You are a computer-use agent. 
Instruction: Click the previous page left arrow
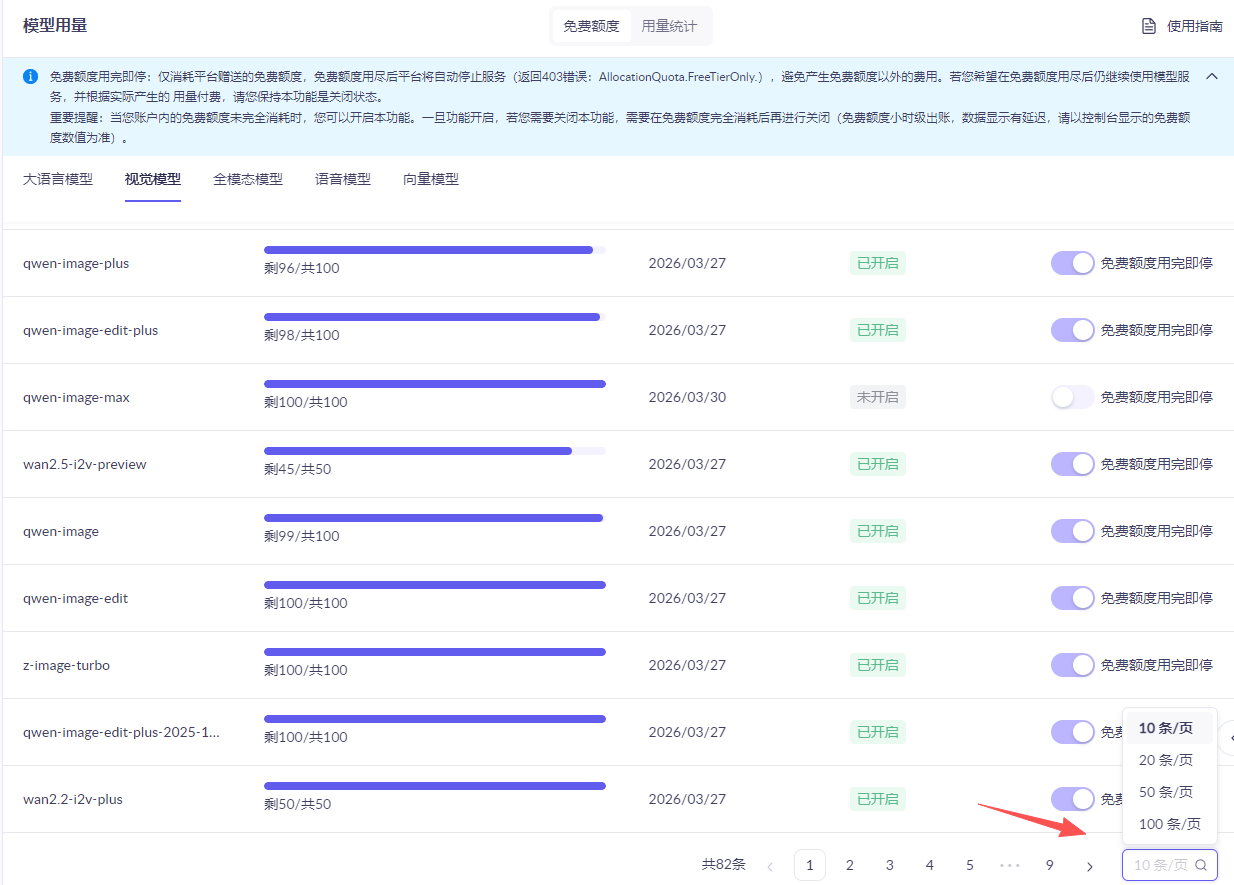(x=770, y=865)
